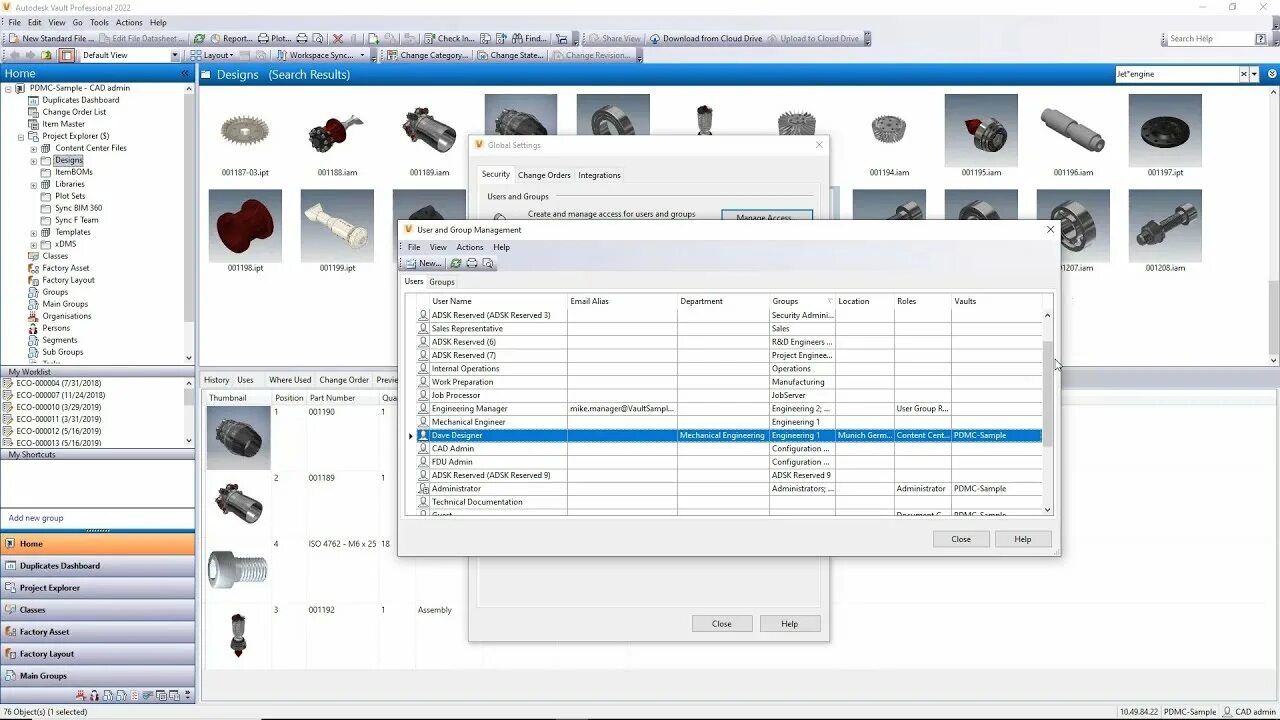The image size is (1280, 720).
Task: Click New Standard File toolbar button
Action: [x=52, y=38]
